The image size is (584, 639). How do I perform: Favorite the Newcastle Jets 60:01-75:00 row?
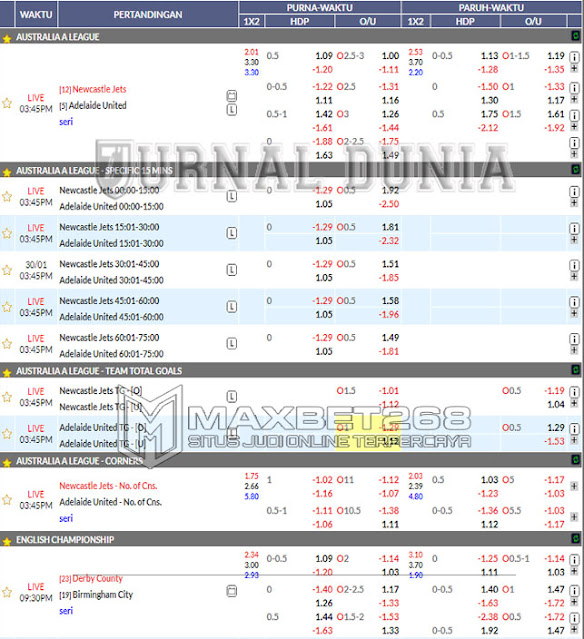click(7, 344)
